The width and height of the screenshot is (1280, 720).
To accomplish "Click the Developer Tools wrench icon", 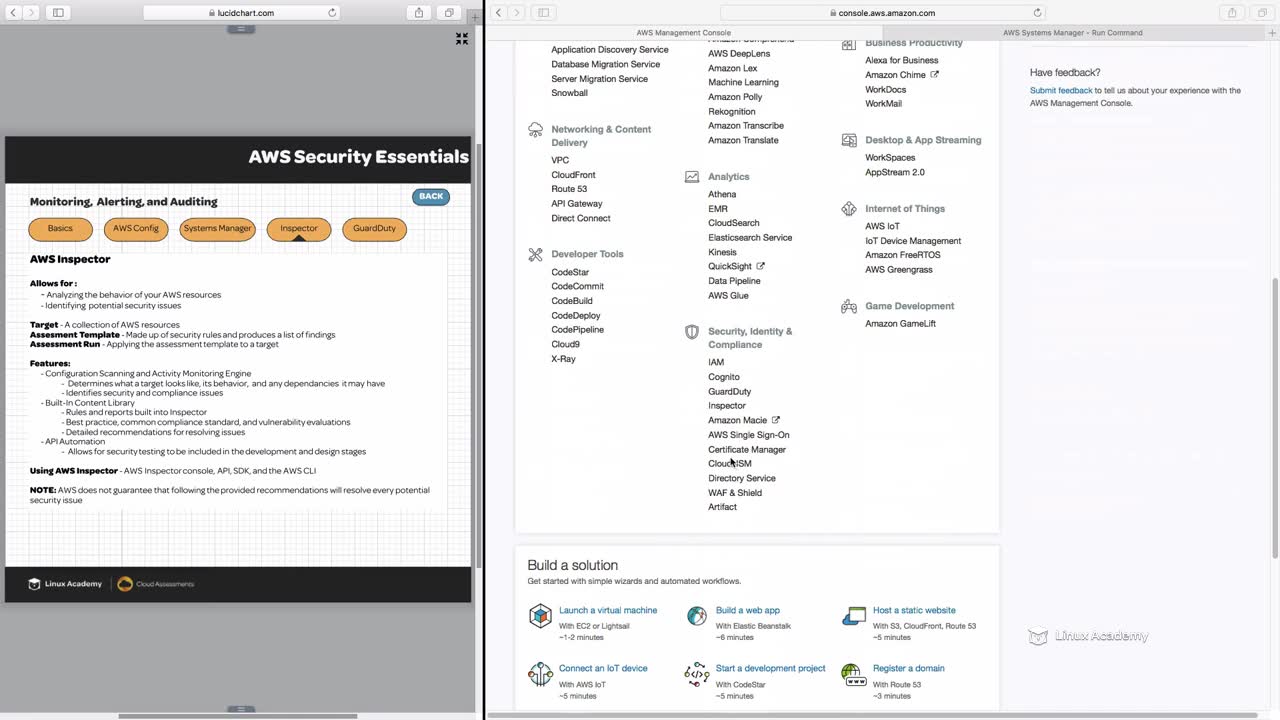I will 535,255.
